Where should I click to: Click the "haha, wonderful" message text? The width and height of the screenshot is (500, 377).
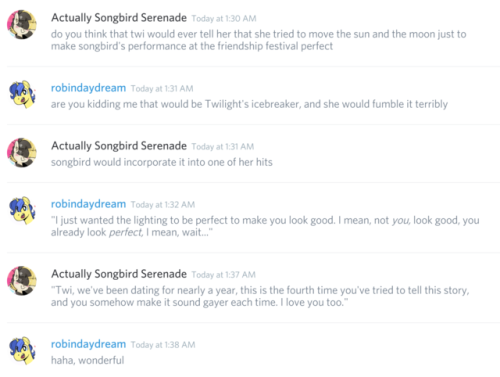pyautogui.click(x=87, y=360)
